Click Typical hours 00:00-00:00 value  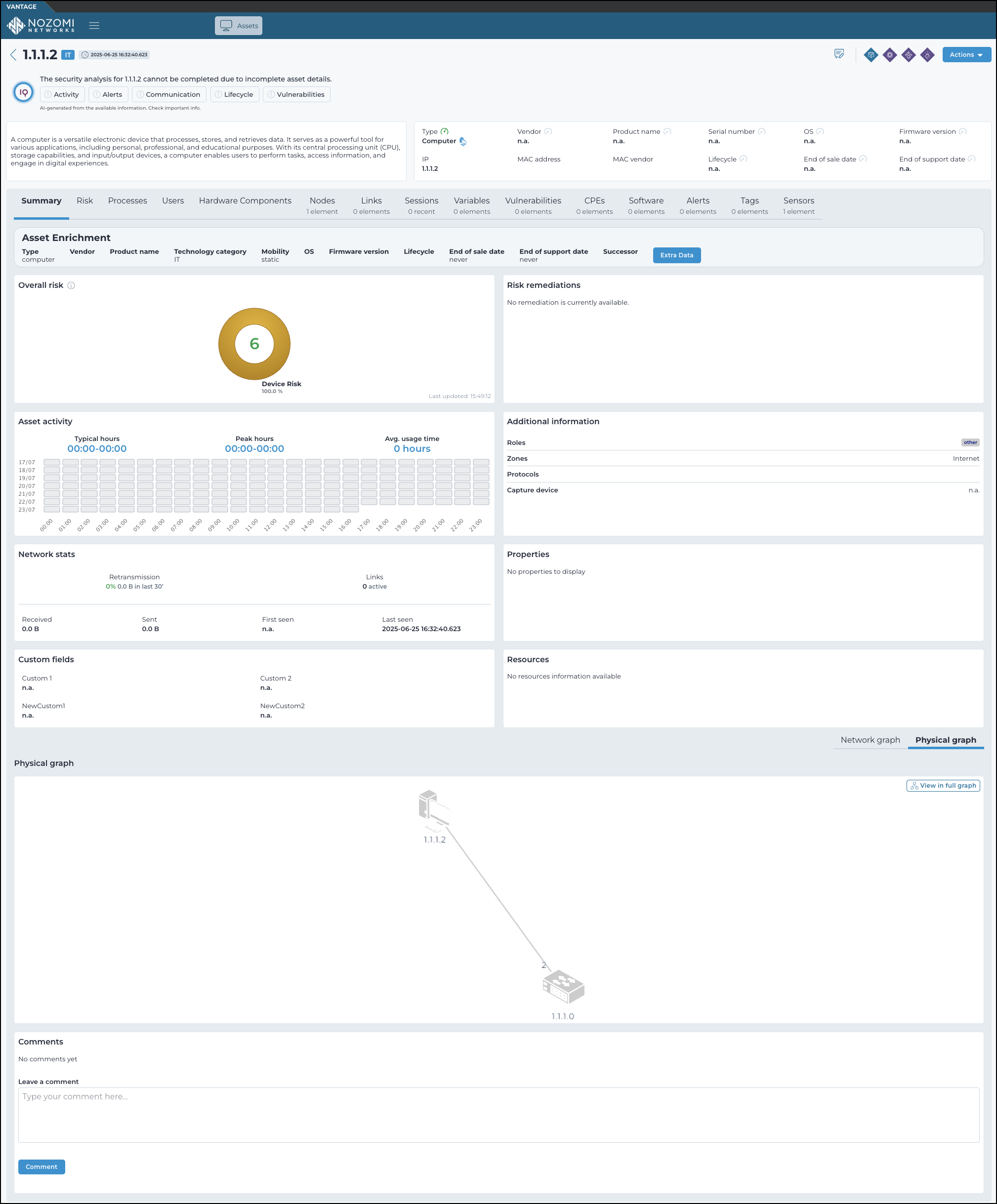pyautogui.click(x=97, y=448)
